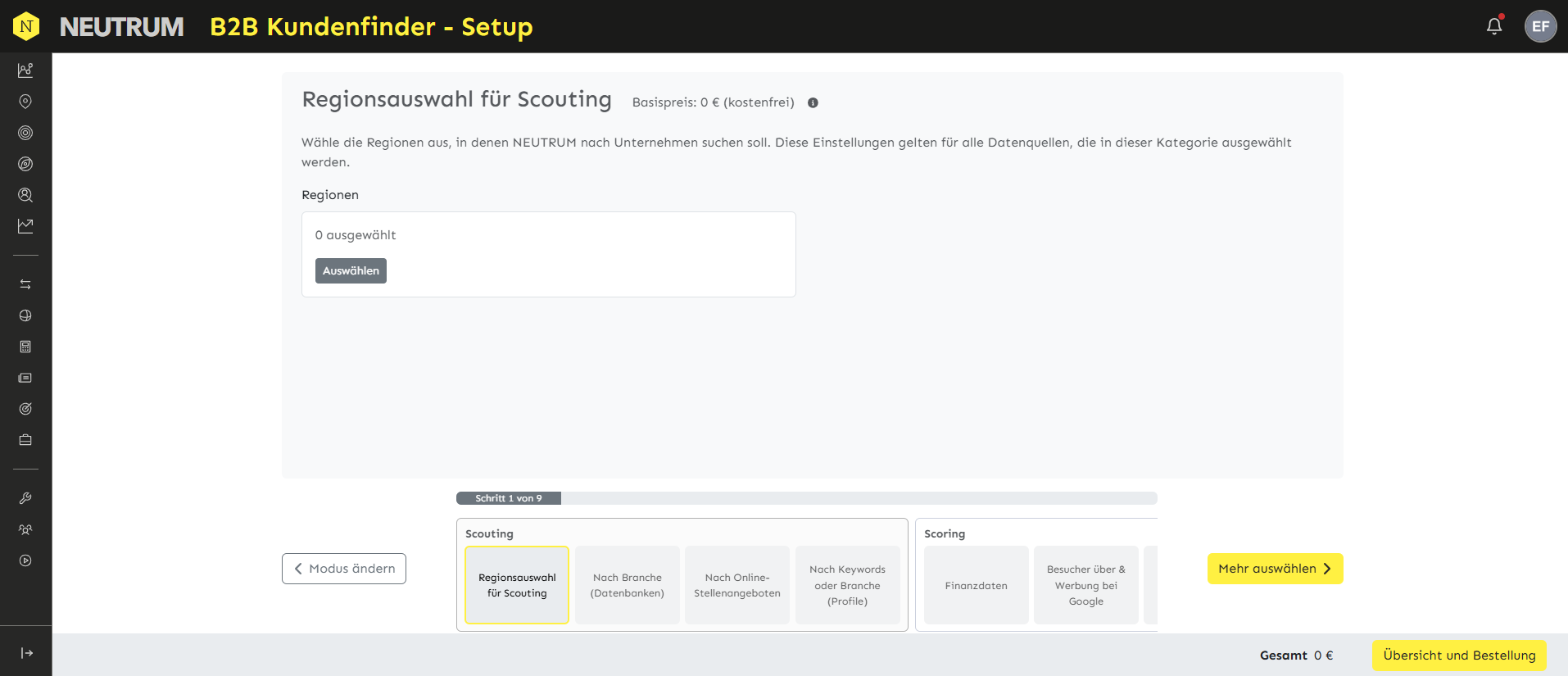Open the calculator icon in sidebar

[x=25, y=347]
